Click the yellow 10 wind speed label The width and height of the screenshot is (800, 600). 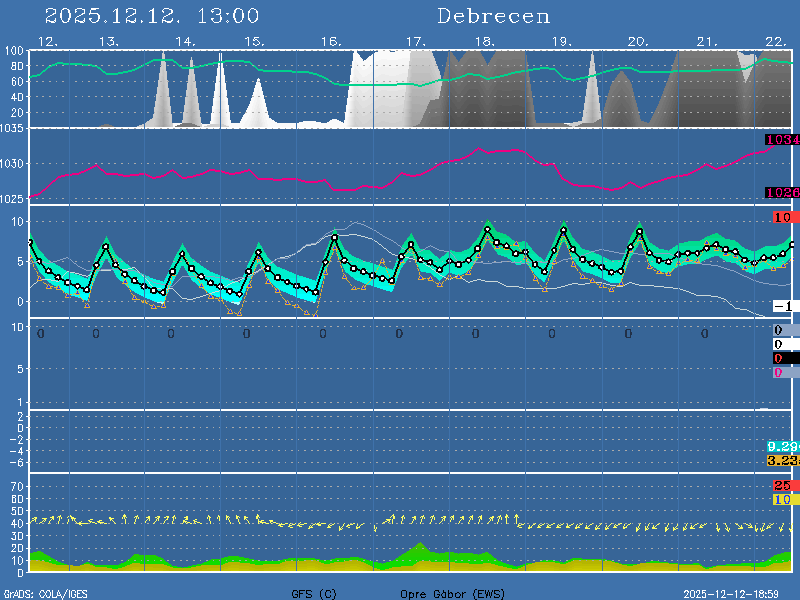pos(783,498)
